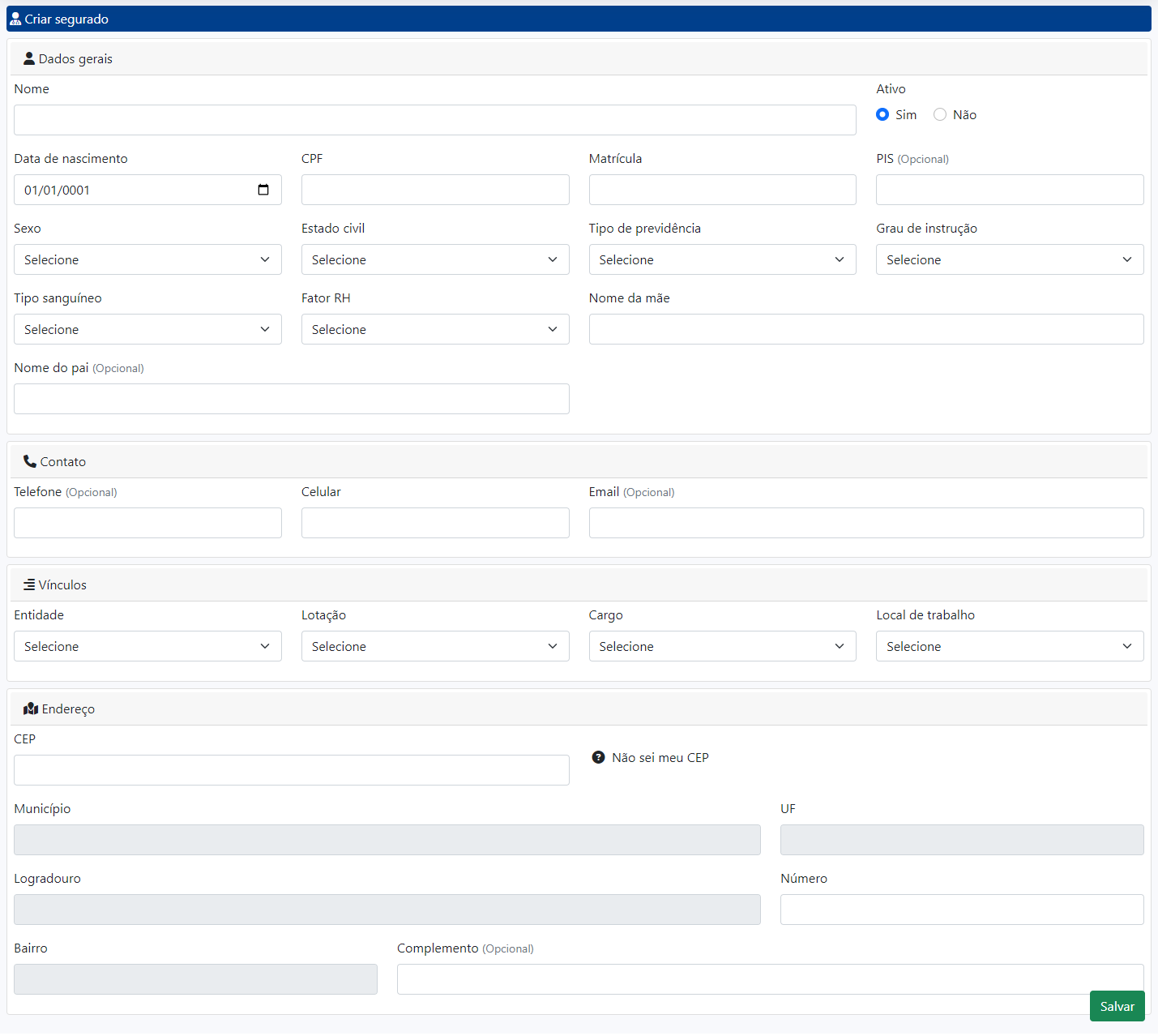This screenshot has height=1036, width=1158.
Task: Open the Entidade dropdown
Action: click(147, 646)
